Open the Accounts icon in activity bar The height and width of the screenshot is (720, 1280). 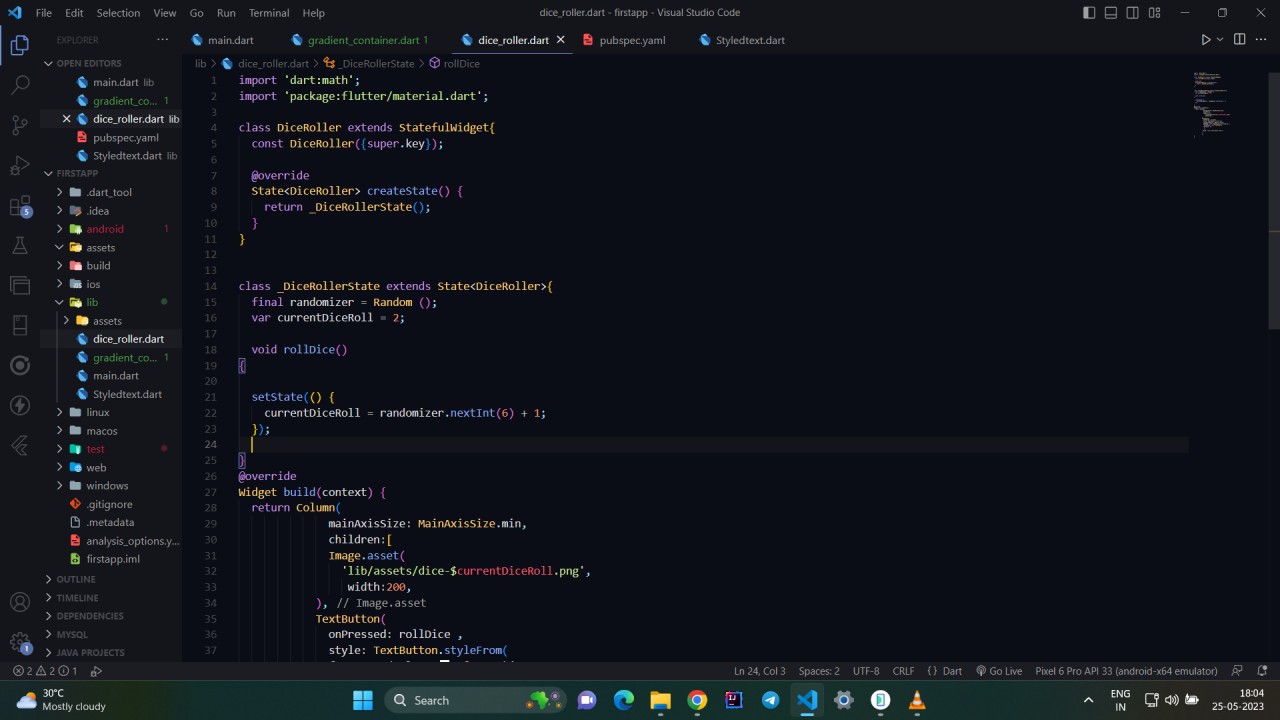point(20,602)
